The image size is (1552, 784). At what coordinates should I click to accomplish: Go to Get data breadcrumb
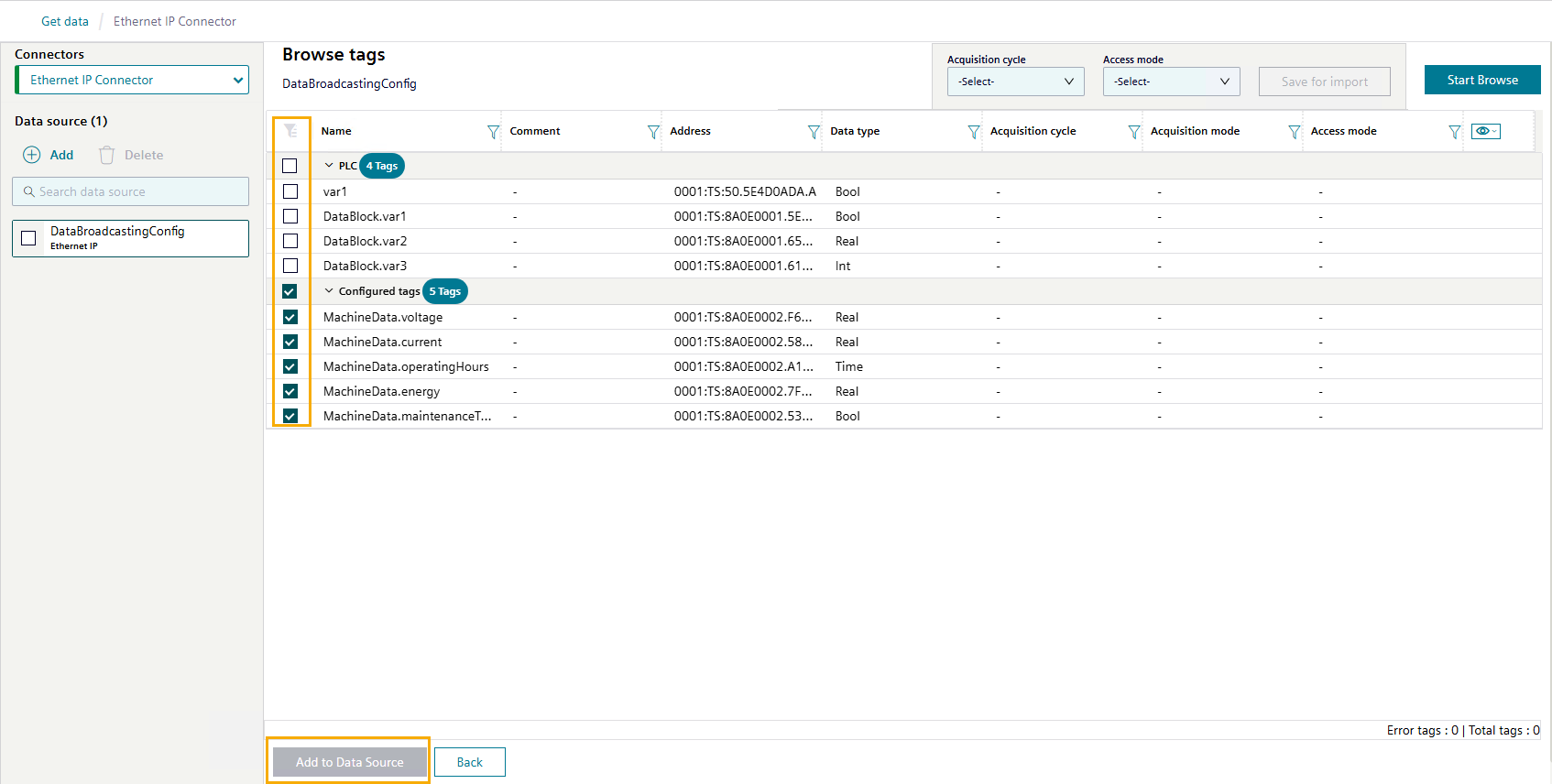click(65, 21)
